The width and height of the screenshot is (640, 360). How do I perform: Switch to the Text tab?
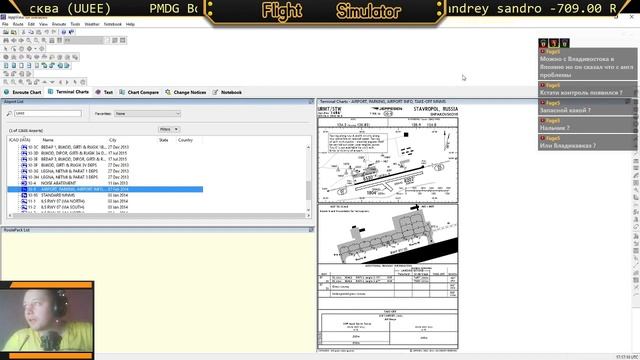click(104, 92)
